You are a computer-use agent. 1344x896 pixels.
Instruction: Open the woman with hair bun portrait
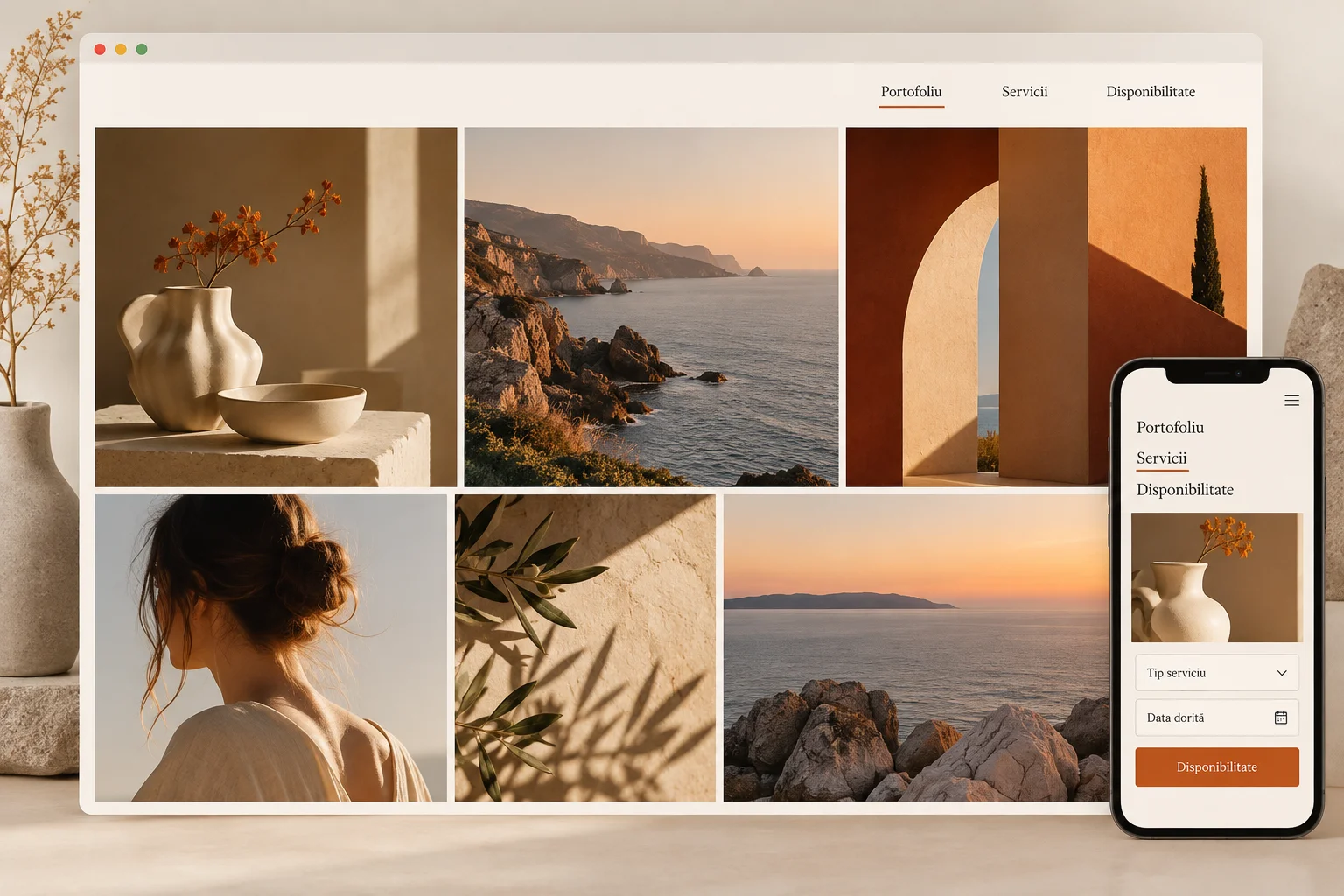pos(270,647)
